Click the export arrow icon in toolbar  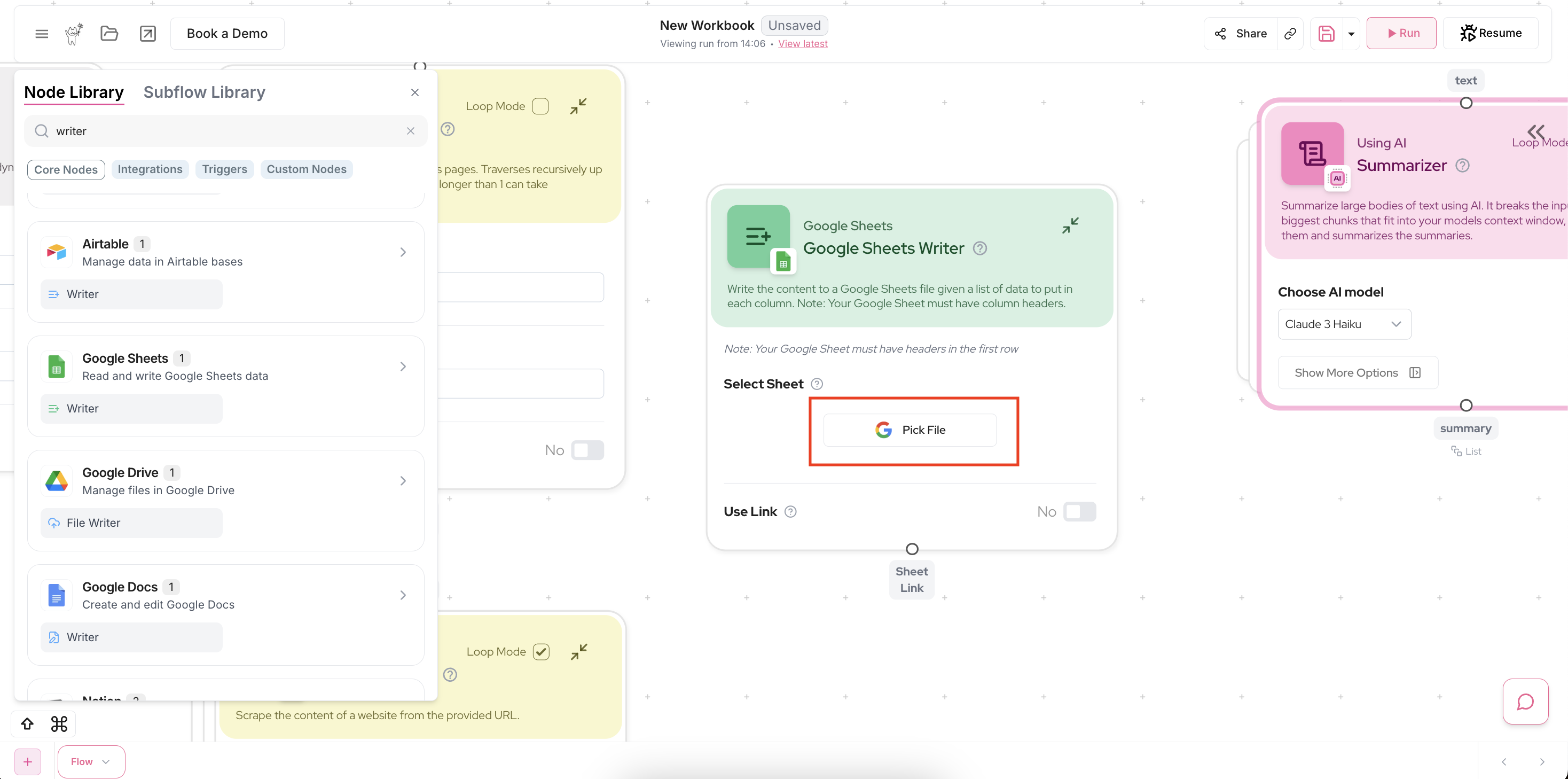pos(148,34)
